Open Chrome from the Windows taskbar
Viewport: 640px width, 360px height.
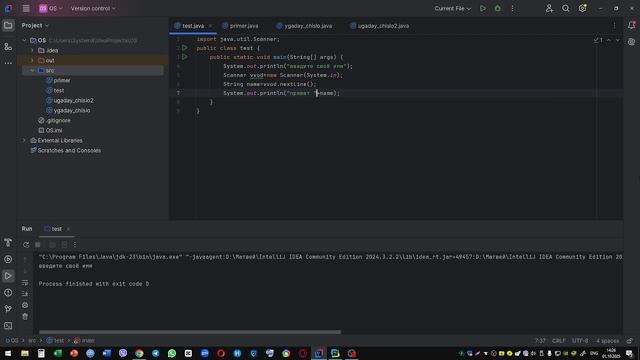pos(139,353)
